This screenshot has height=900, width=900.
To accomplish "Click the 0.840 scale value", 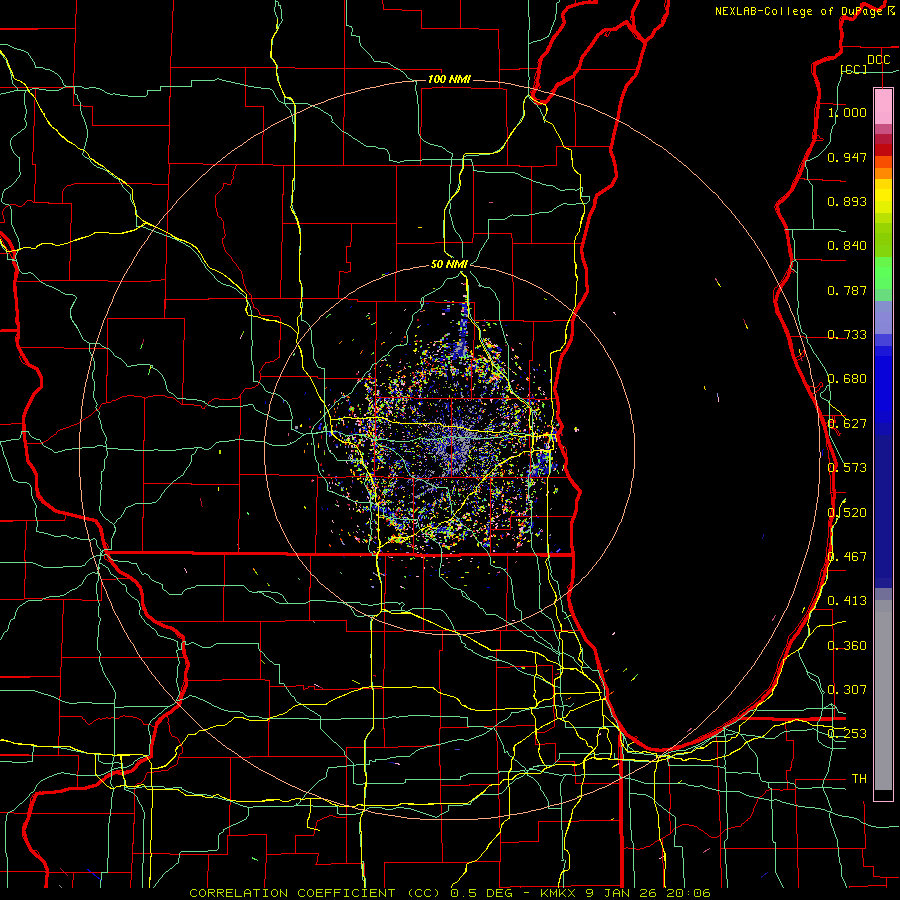I will click(x=847, y=246).
